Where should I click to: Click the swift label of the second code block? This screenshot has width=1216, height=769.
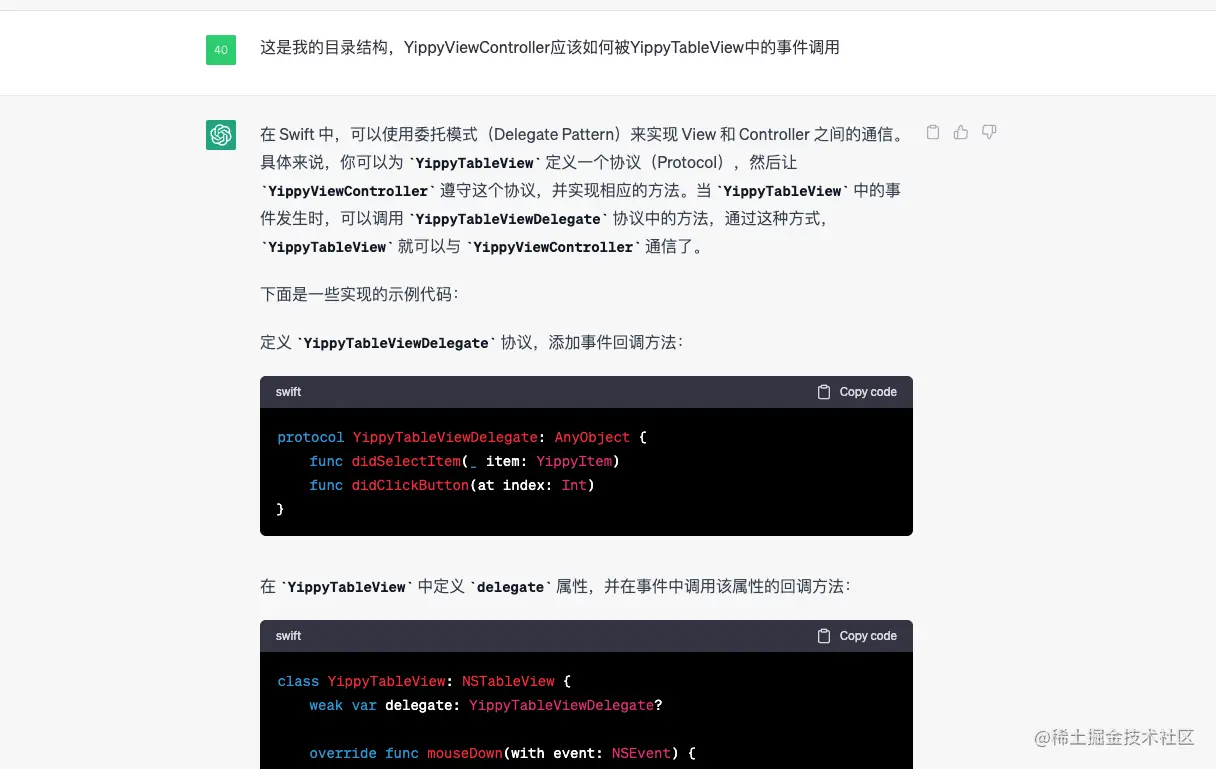(288, 636)
